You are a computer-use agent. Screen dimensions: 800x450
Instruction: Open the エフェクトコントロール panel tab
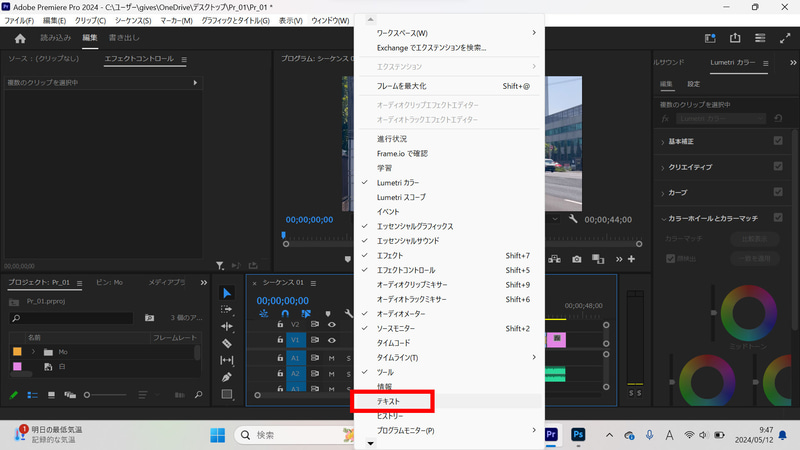139,59
